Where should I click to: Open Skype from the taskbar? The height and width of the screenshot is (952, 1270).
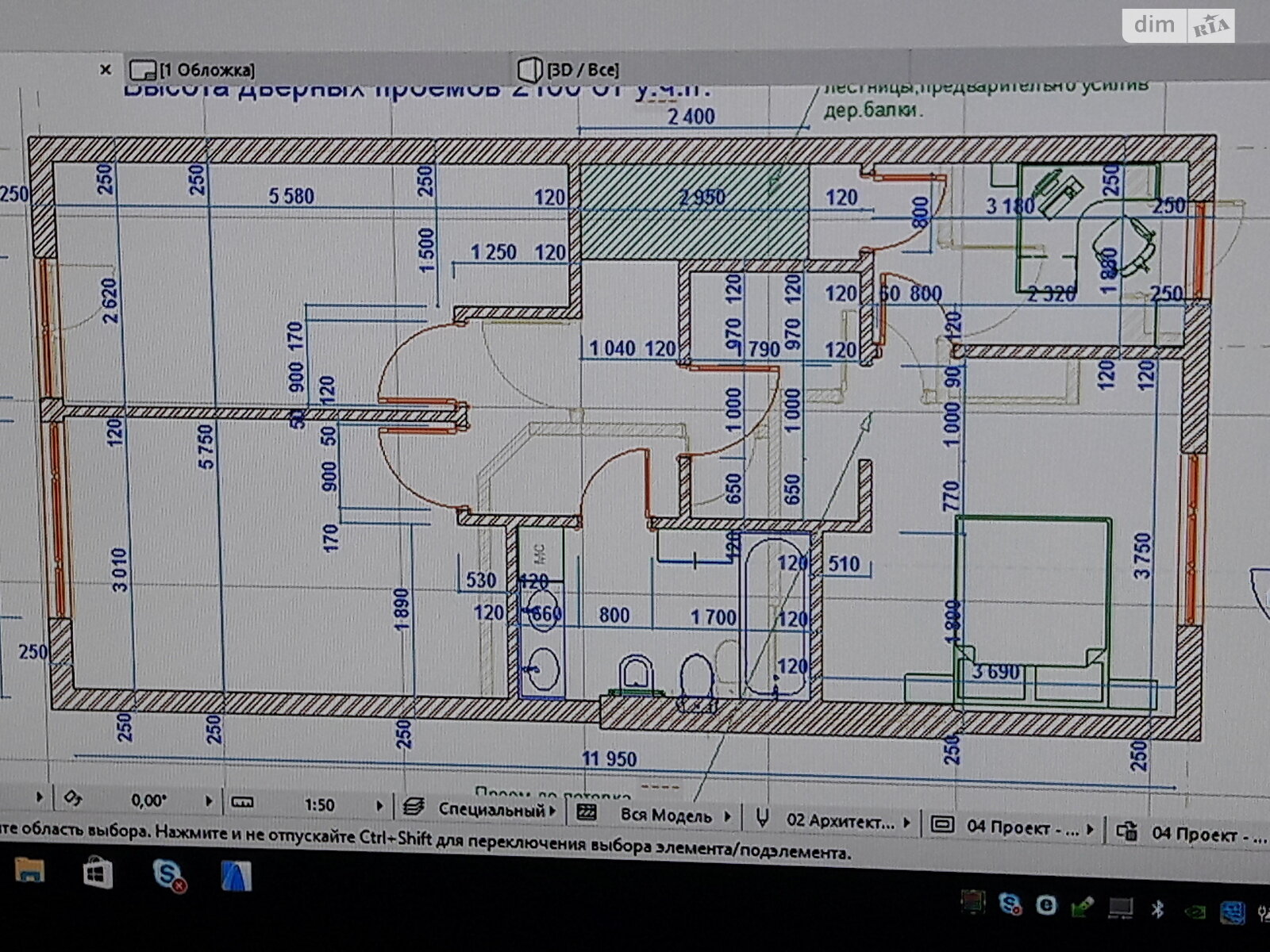(x=168, y=873)
